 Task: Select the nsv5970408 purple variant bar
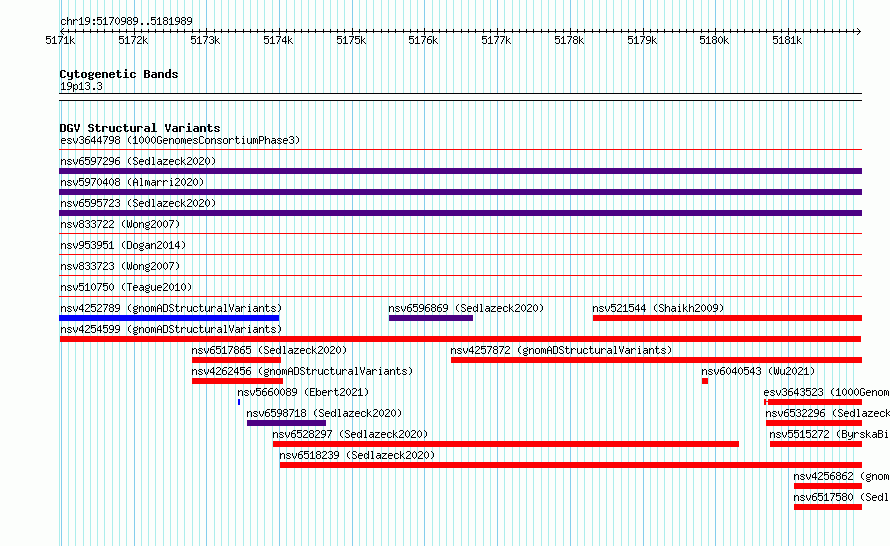[460, 192]
